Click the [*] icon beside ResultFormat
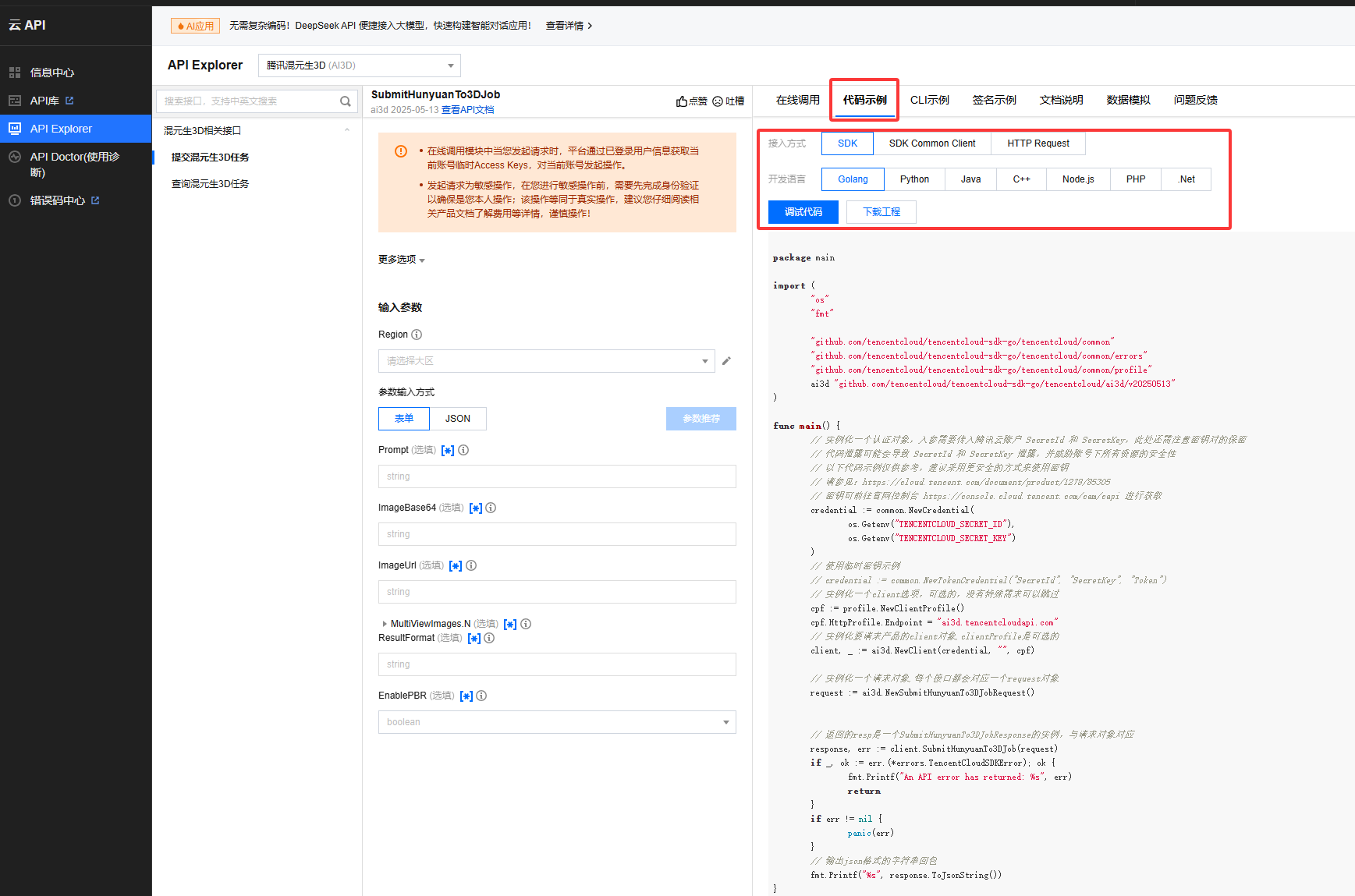 474,639
